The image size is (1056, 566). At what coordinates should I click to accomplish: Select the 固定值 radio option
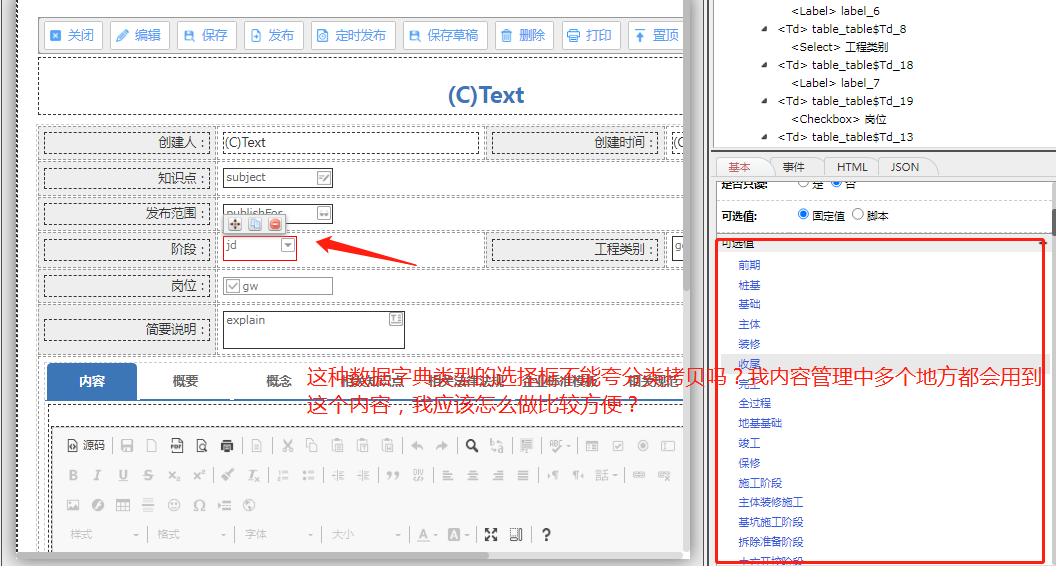pos(803,214)
